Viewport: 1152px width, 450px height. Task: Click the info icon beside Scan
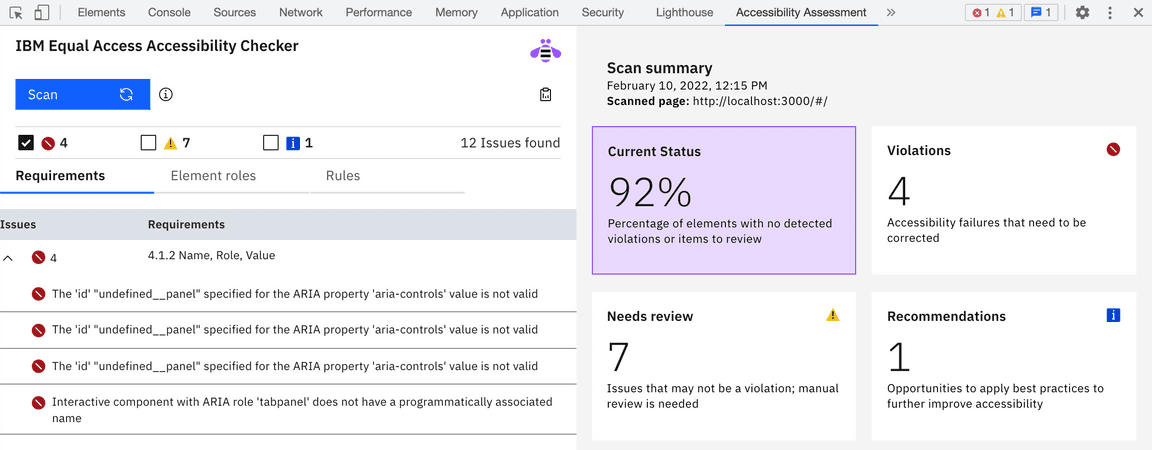[166, 94]
